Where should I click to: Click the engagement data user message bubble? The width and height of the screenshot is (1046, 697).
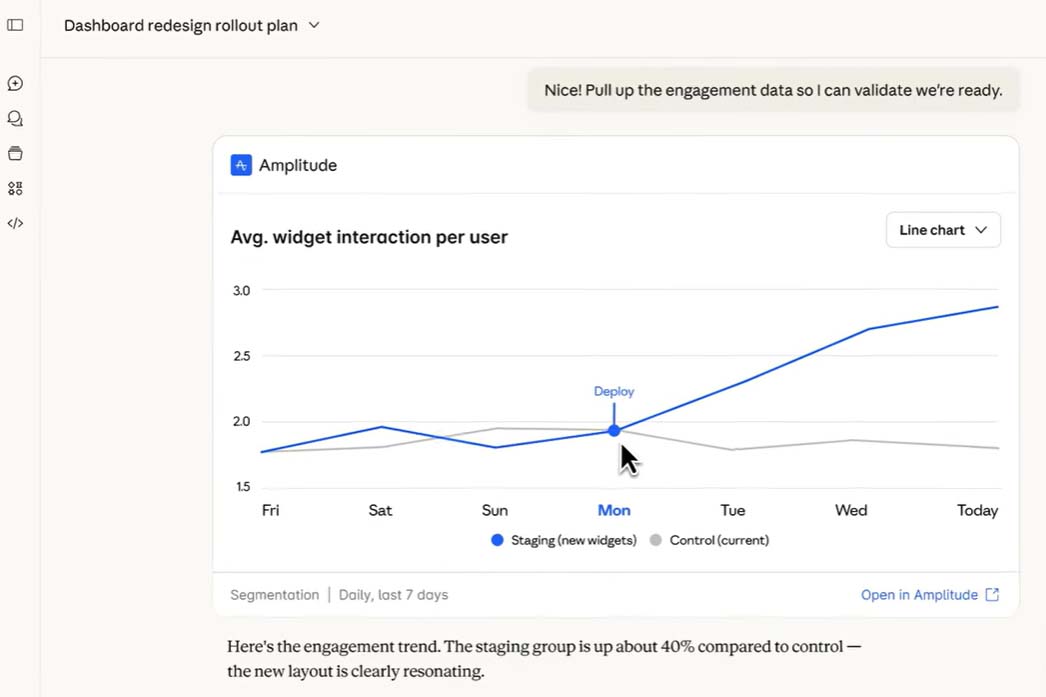(772, 90)
